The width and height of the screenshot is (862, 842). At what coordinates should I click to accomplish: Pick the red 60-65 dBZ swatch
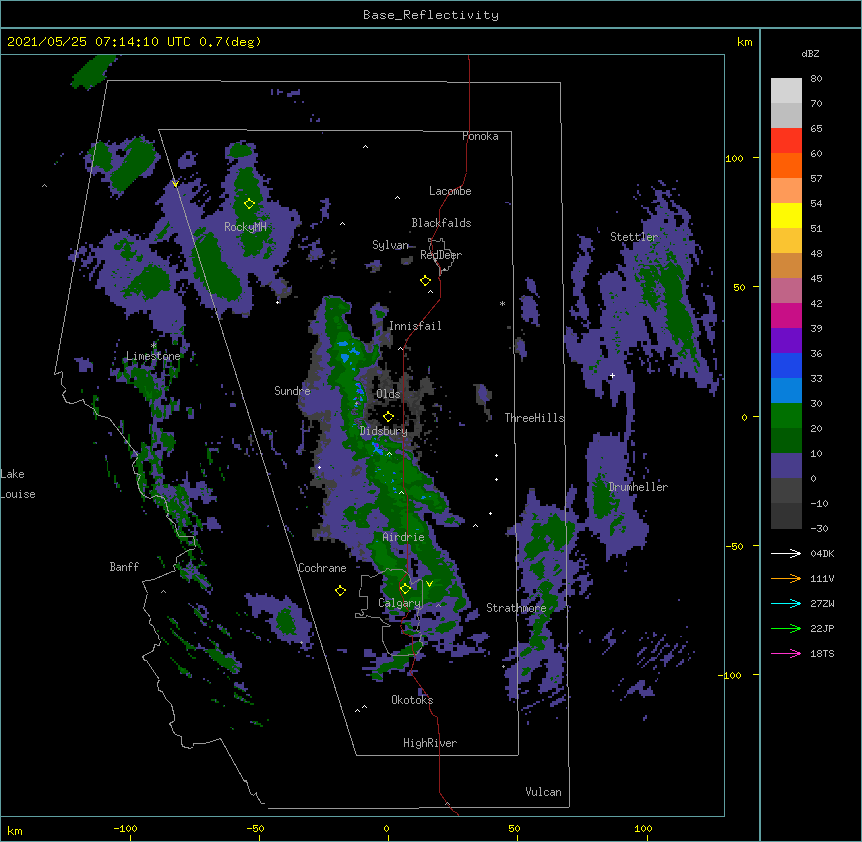[786, 141]
